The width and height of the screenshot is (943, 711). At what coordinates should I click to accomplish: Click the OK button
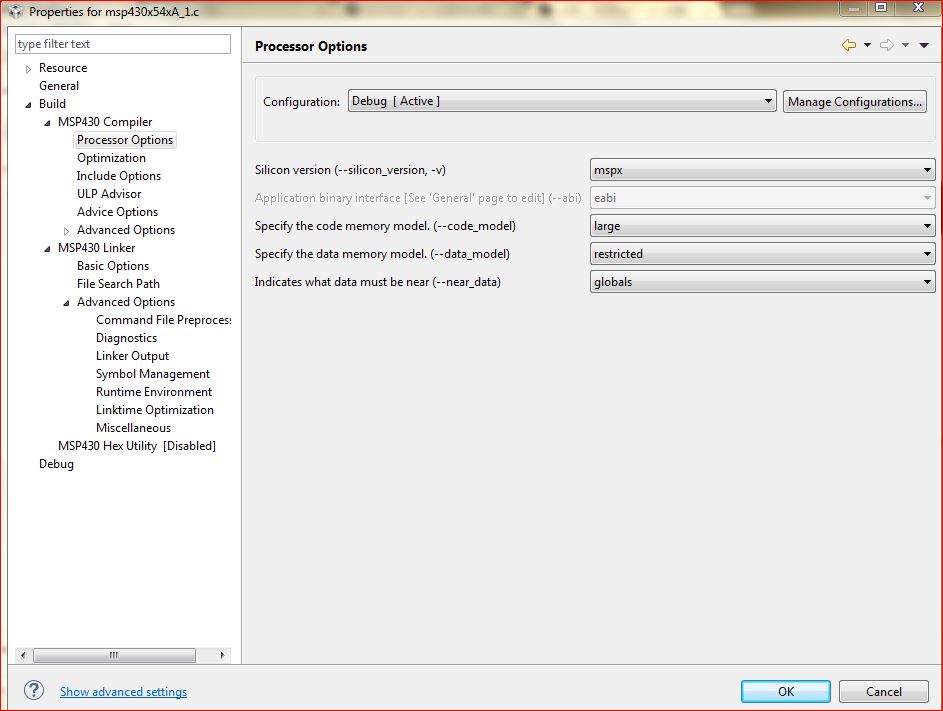pos(785,692)
